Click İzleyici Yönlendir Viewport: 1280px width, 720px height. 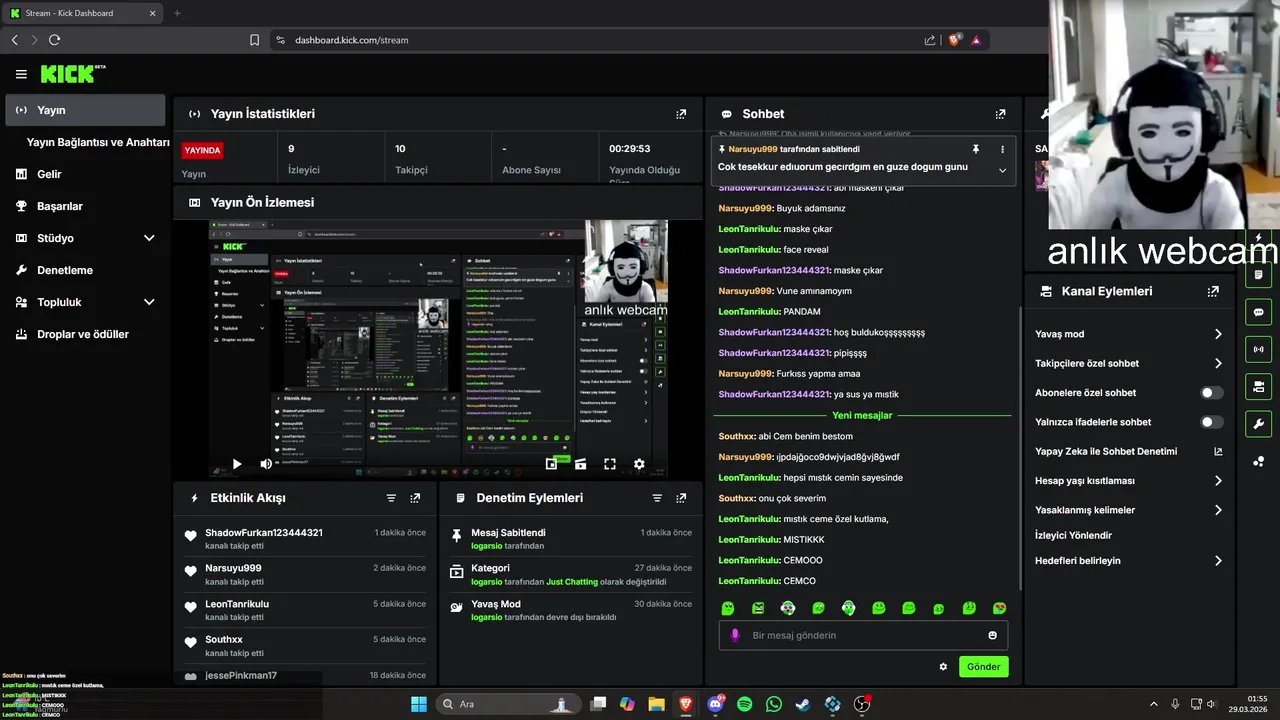(x=1073, y=536)
